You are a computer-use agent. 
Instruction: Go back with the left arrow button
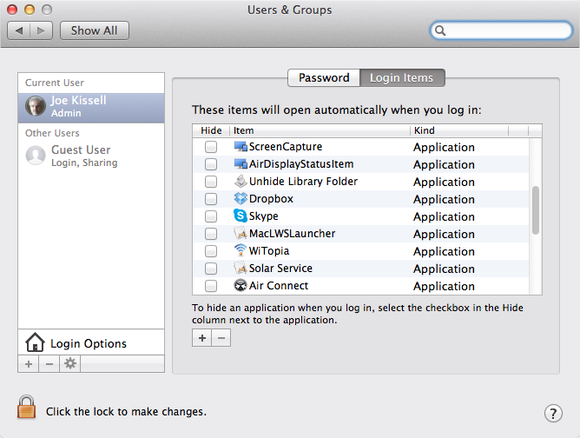pyautogui.click(x=19, y=30)
